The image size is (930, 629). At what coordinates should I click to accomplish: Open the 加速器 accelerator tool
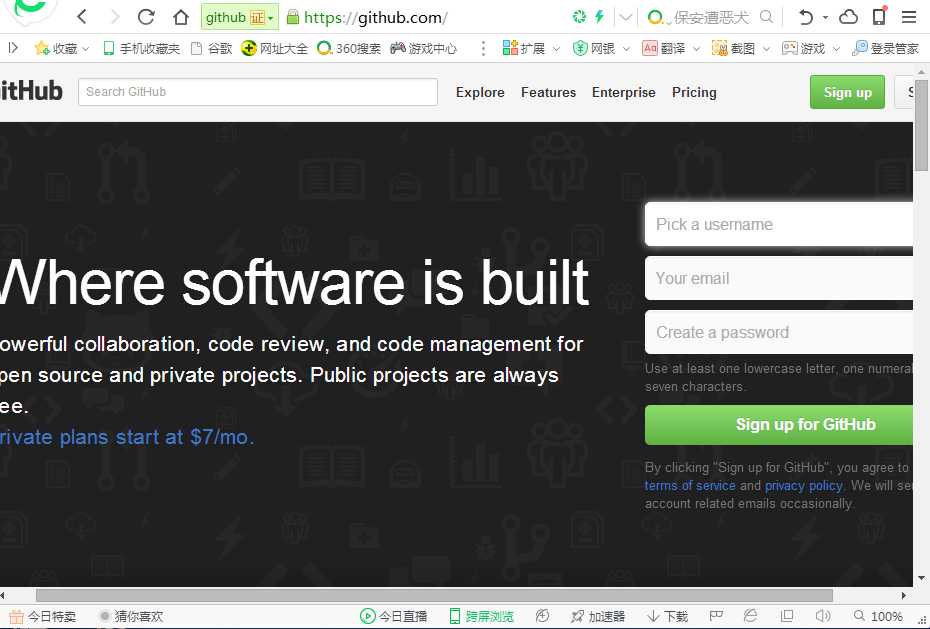[598, 617]
